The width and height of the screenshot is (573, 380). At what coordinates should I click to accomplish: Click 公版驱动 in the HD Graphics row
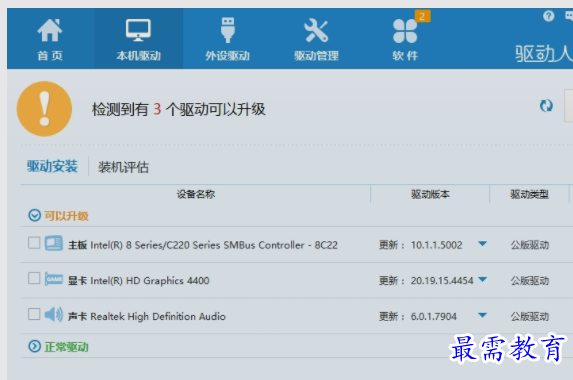point(530,281)
